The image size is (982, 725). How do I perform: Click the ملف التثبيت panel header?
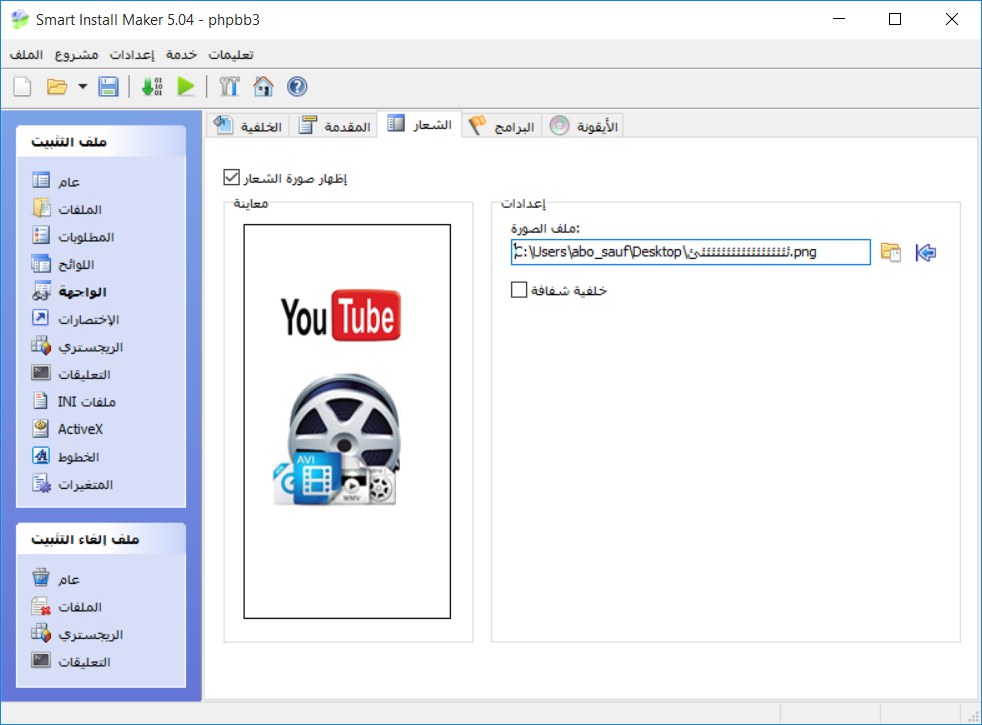click(x=101, y=141)
